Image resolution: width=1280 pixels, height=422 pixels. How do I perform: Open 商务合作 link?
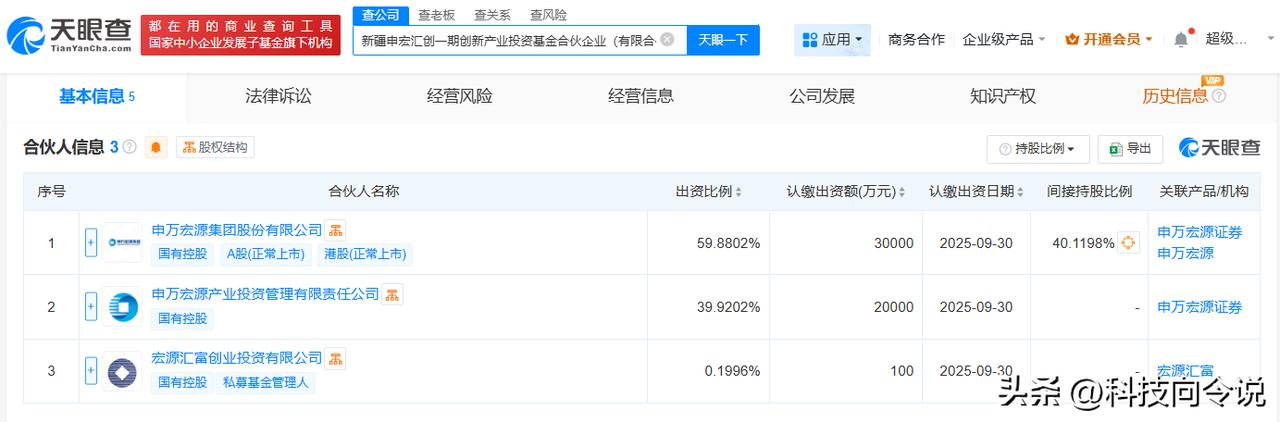pos(916,40)
